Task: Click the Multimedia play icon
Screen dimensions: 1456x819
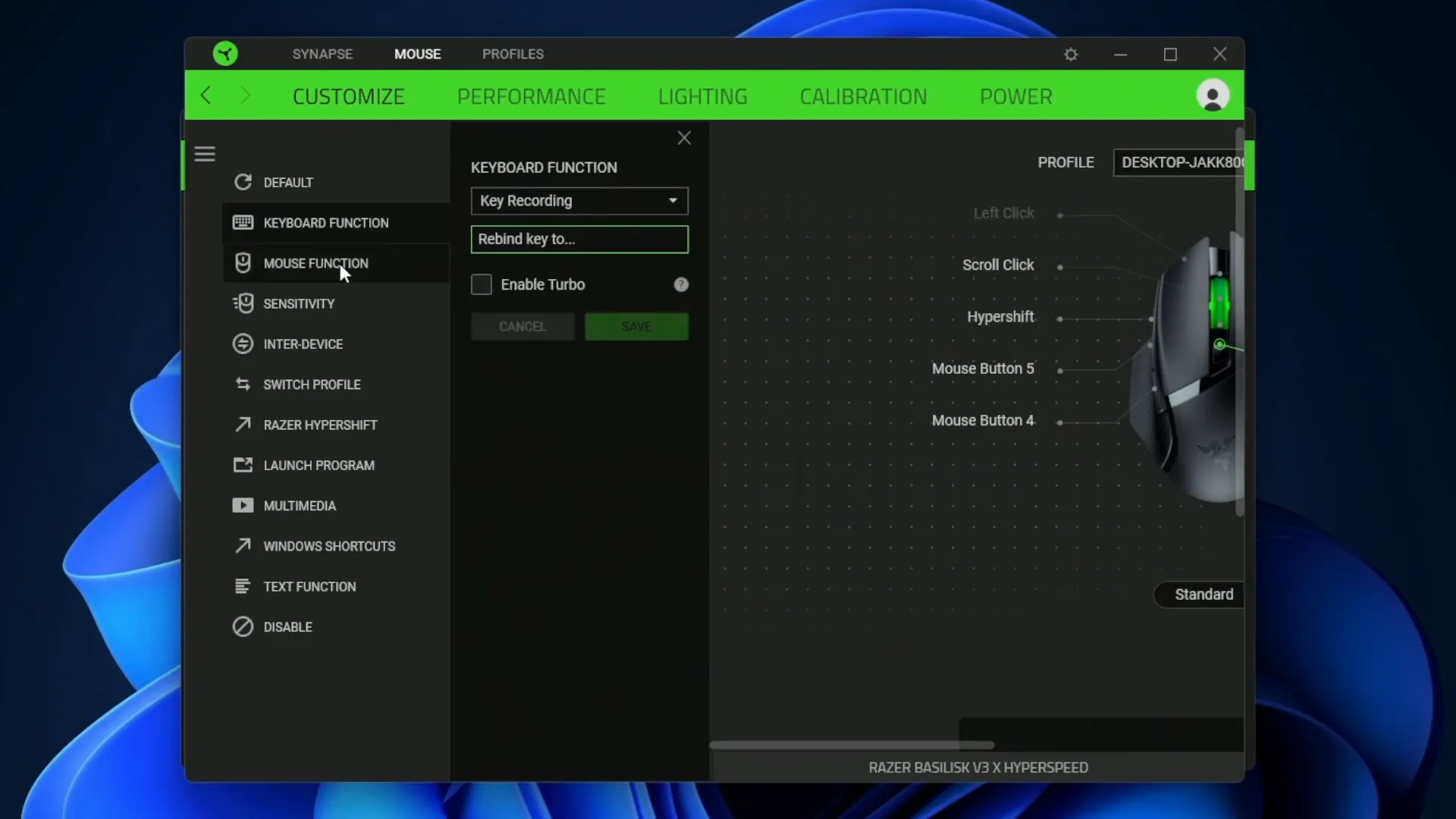Action: point(243,506)
